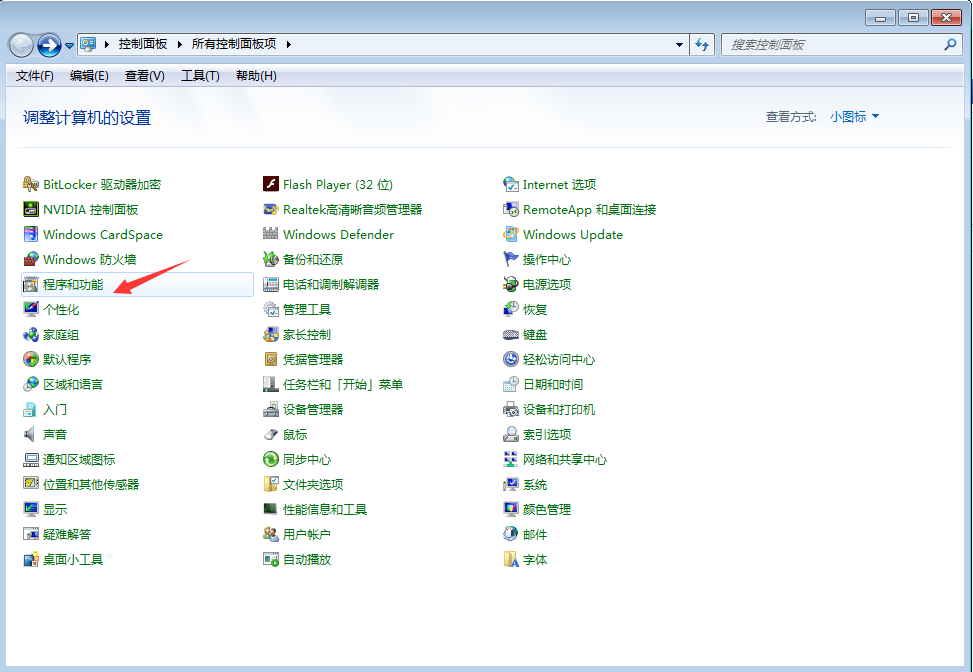The image size is (973, 672).
Task: Open the 用户帐户 link
Action: (x=307, y=534)
